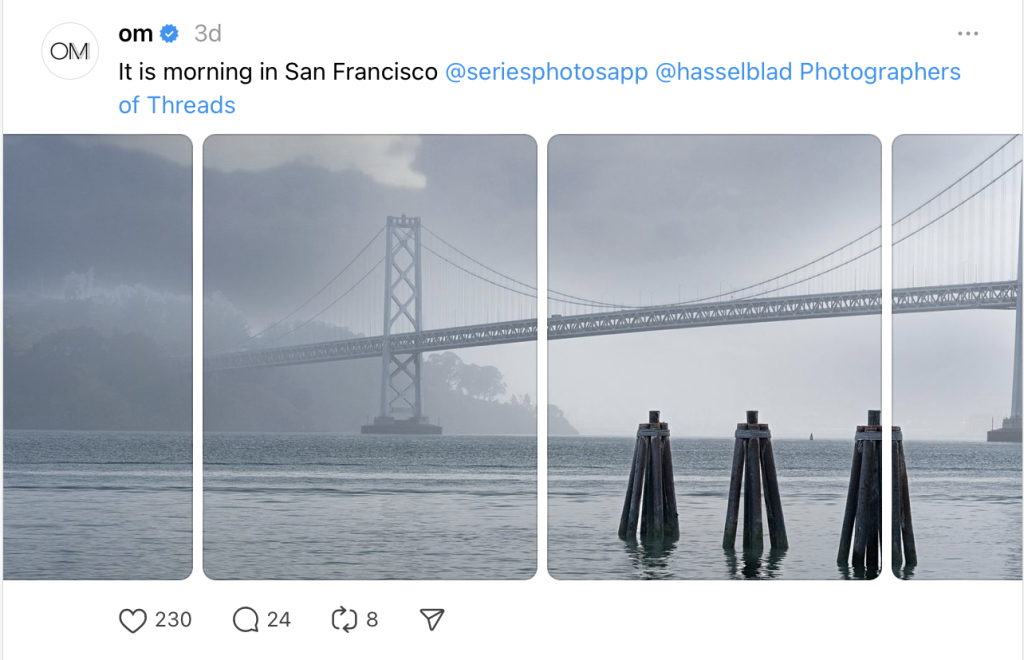The image size is (1024, 660).
Task: Click the 230 likes count
Action: pos(173,620)
